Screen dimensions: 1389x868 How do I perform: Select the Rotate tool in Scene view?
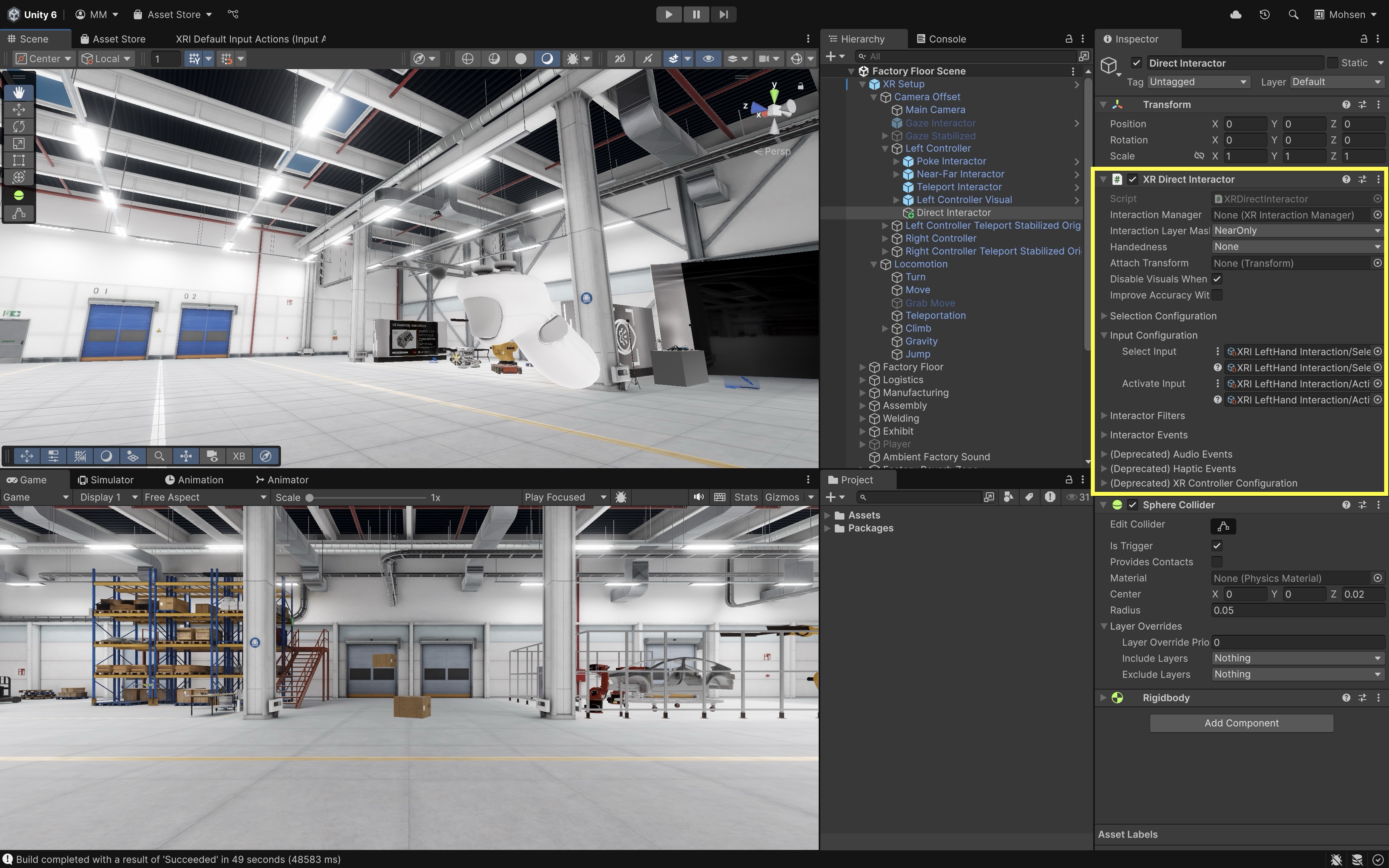(x=18, y=126)
